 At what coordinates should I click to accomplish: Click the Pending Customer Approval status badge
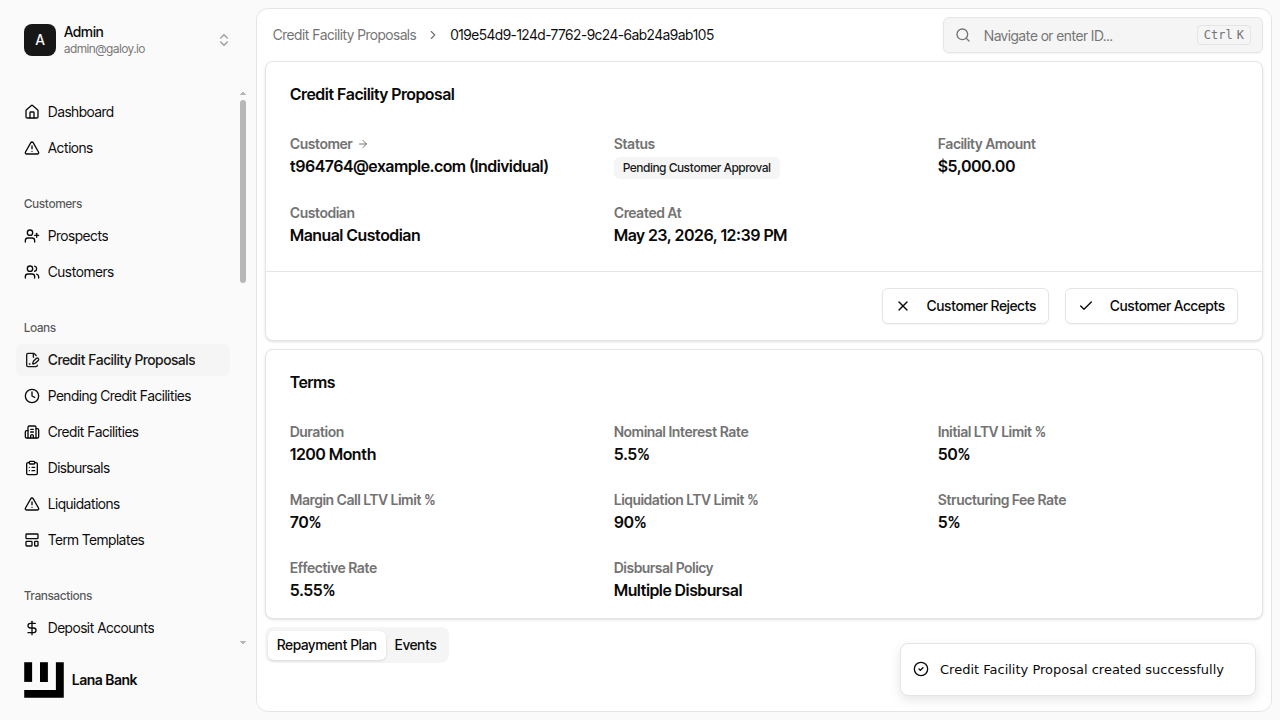tap(697, 168)
